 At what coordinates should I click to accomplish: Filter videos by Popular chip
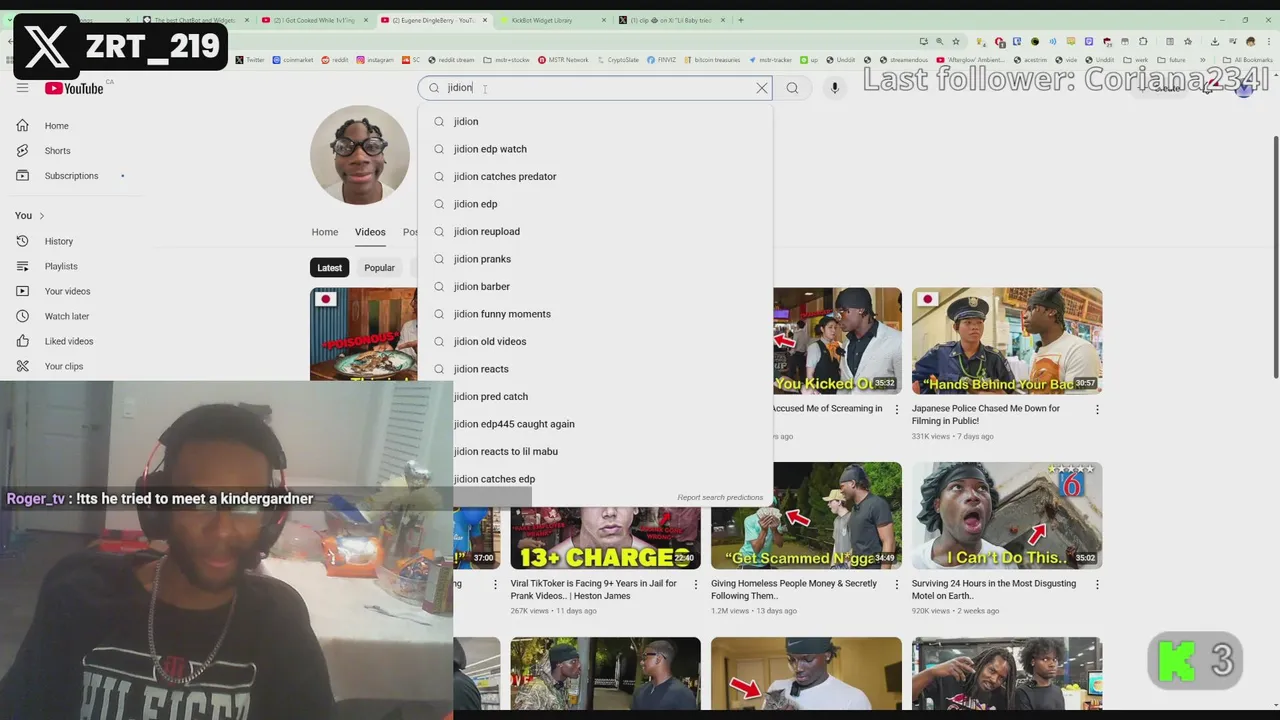tap(379, 268)
